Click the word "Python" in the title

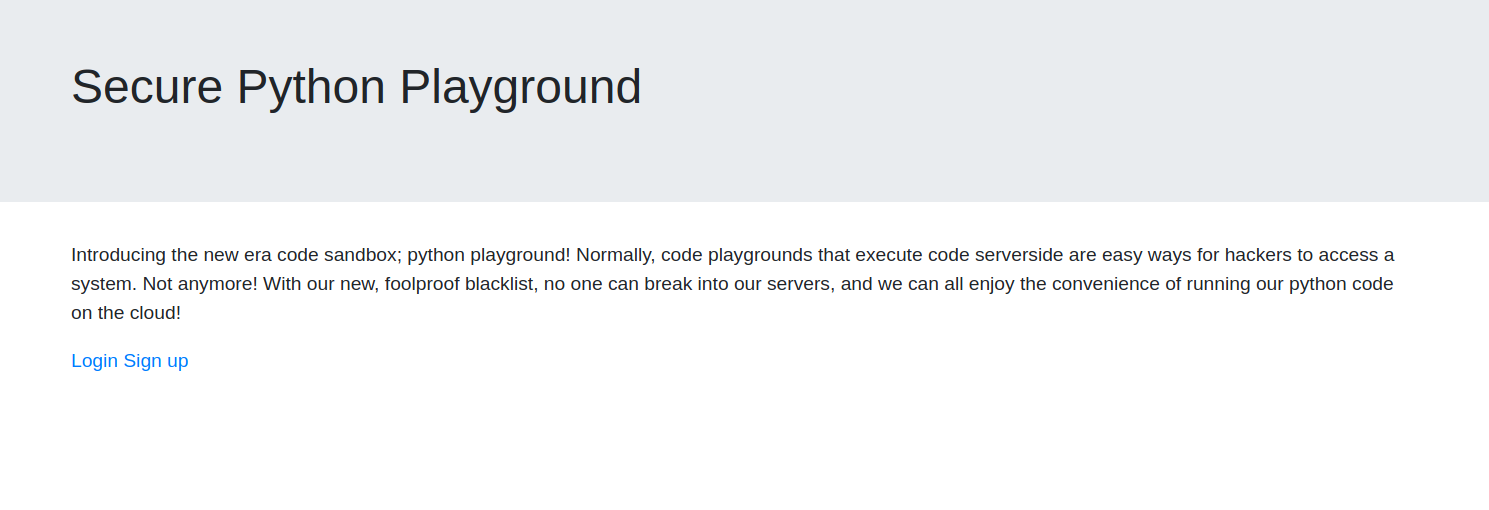[x=311, y=87]
